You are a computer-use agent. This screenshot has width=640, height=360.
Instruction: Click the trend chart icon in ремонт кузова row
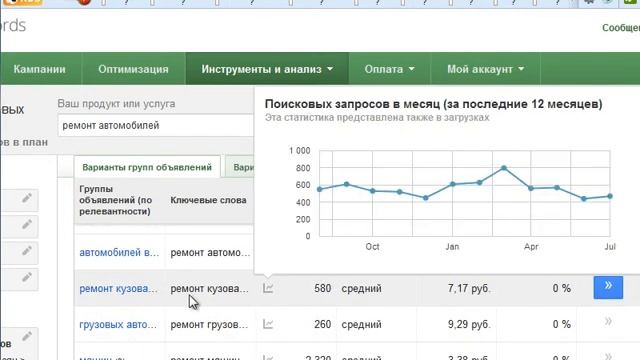pos(268,288)
